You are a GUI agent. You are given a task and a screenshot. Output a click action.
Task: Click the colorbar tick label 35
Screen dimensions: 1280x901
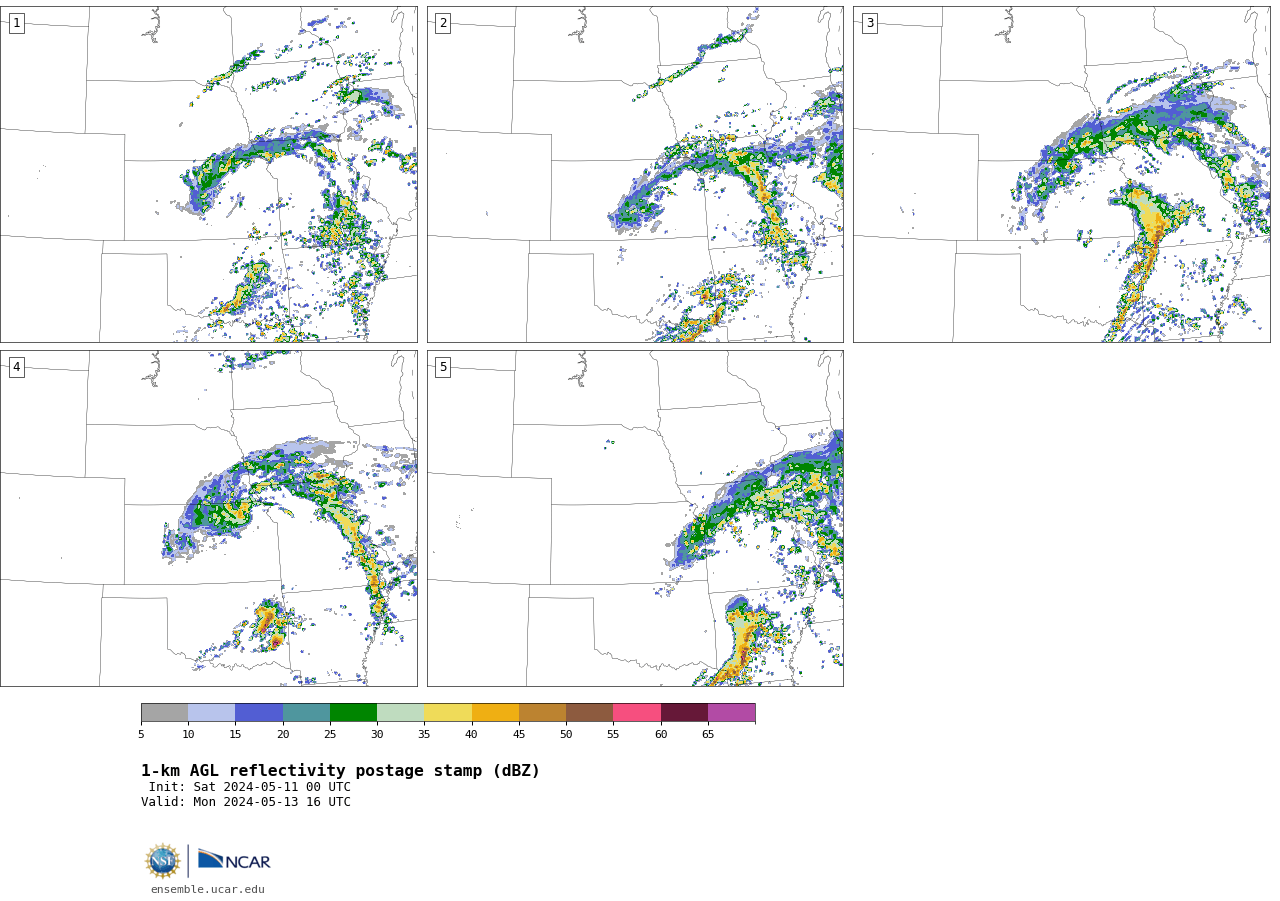click(x=424, y=735)
